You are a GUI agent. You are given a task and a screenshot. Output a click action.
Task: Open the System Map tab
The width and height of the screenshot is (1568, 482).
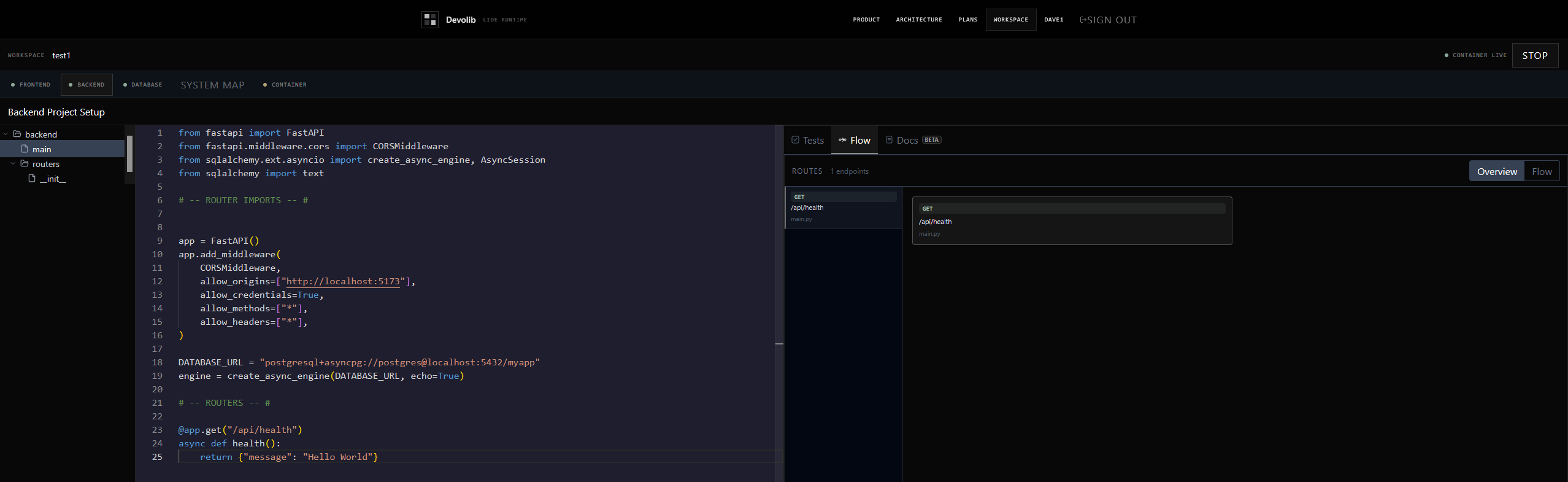212,85
